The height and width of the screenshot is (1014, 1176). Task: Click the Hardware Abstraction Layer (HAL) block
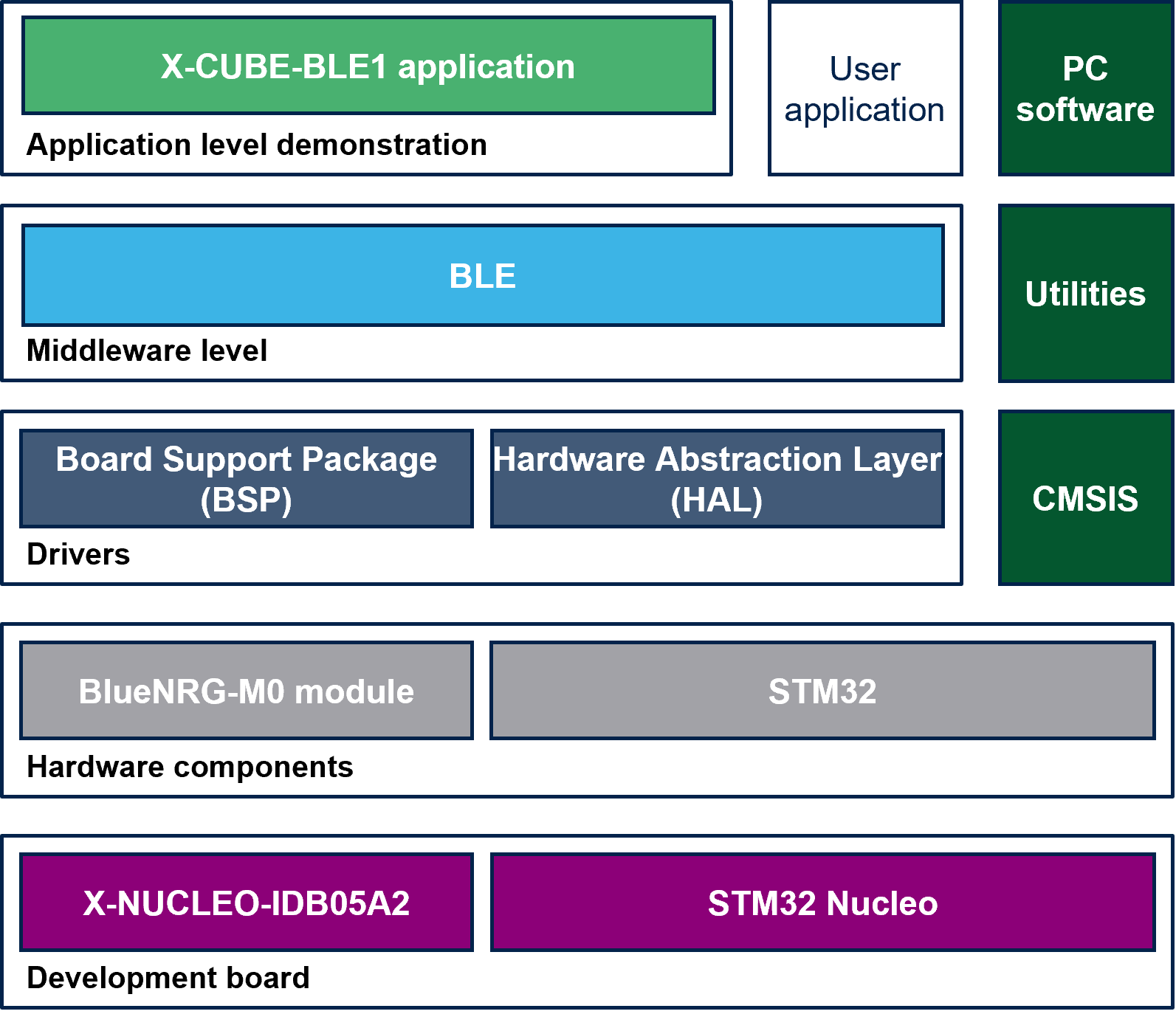(717, 479)
